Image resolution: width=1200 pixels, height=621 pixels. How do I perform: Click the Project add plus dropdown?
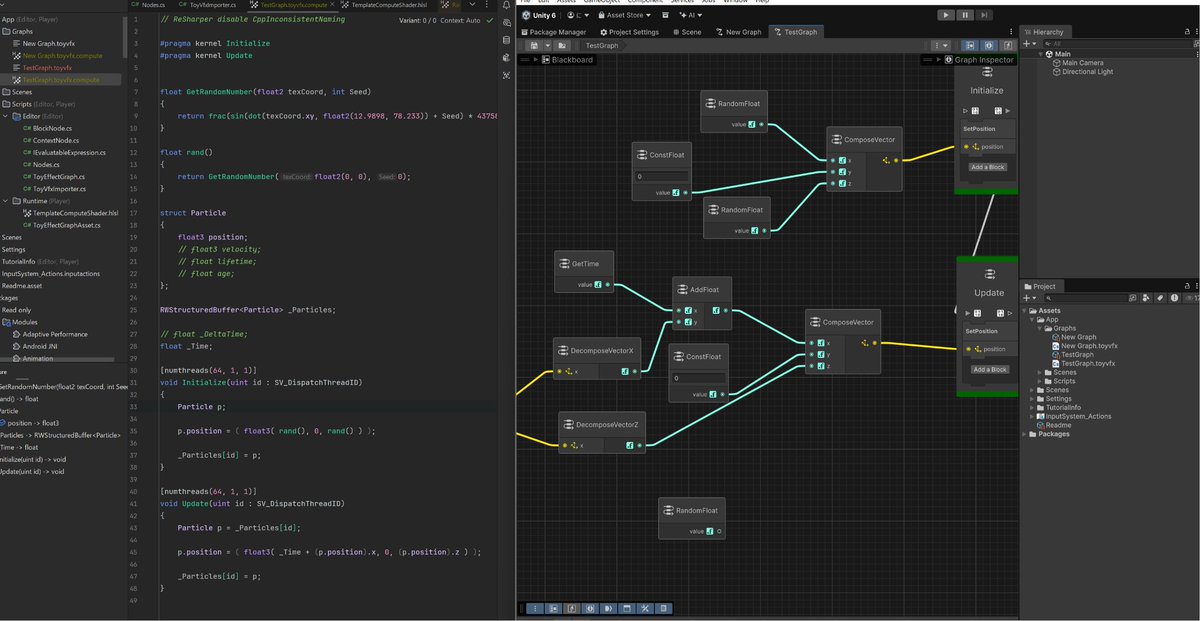[x=1030, y=298]
